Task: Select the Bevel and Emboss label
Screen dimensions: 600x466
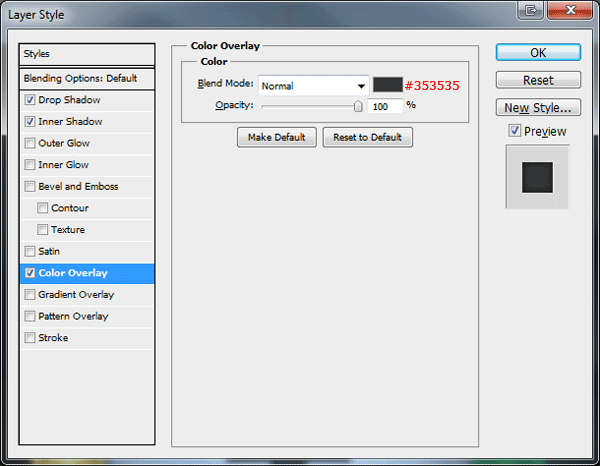Action: (78, 186)
